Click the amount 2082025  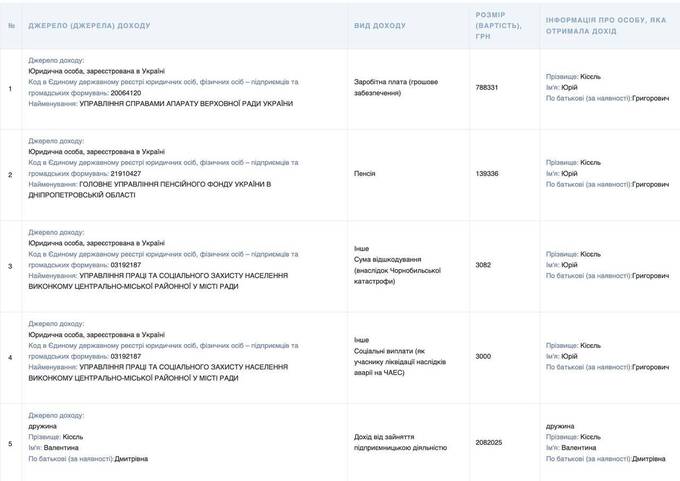[x=489, y=443]
